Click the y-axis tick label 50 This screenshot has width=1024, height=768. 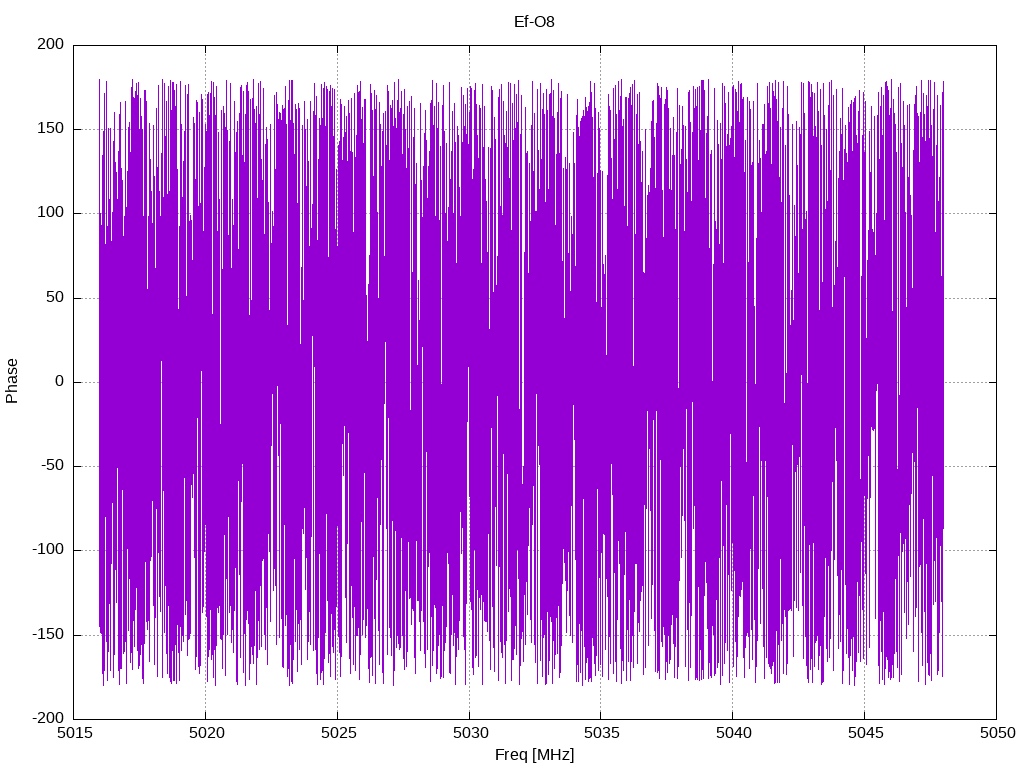(x=56, y=297)
